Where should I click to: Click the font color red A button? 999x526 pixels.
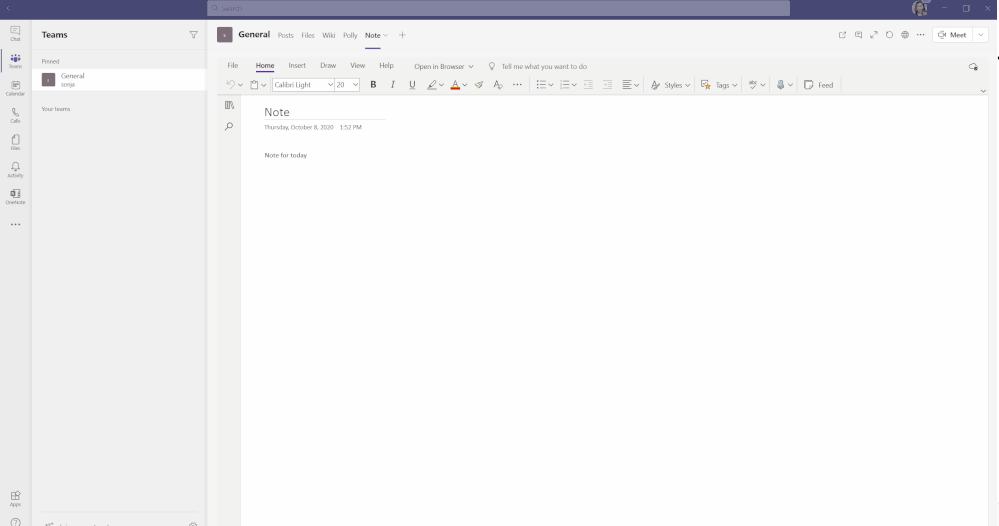[455, 85]
